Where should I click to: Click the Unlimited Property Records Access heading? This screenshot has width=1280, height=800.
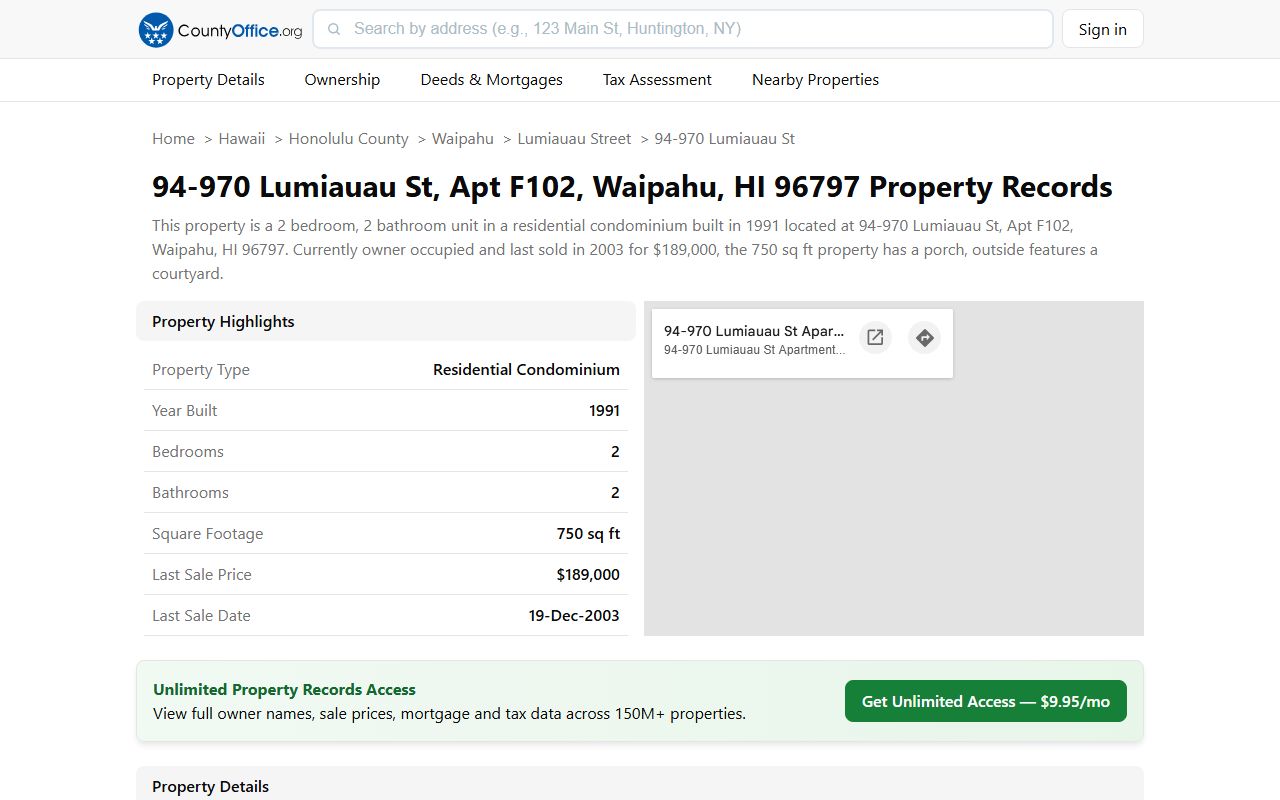[x=284, y=690]
